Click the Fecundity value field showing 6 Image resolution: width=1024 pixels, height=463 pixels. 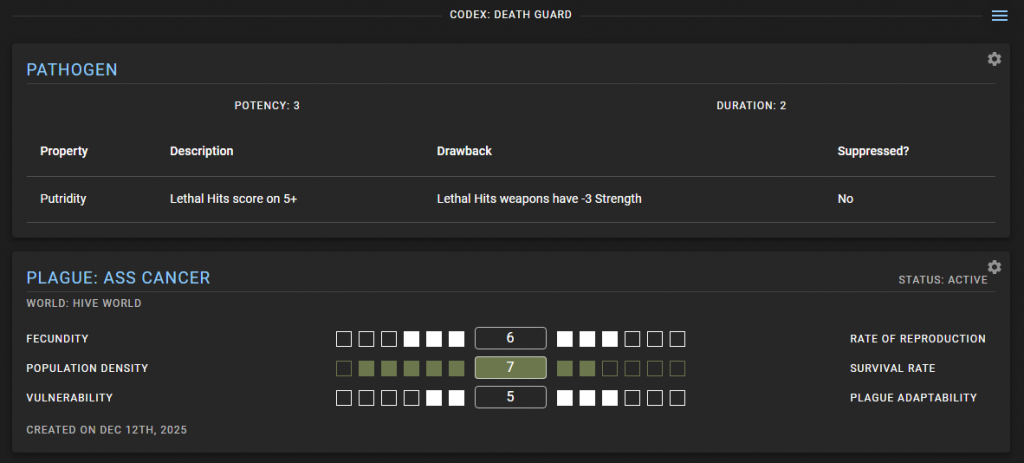510,338
